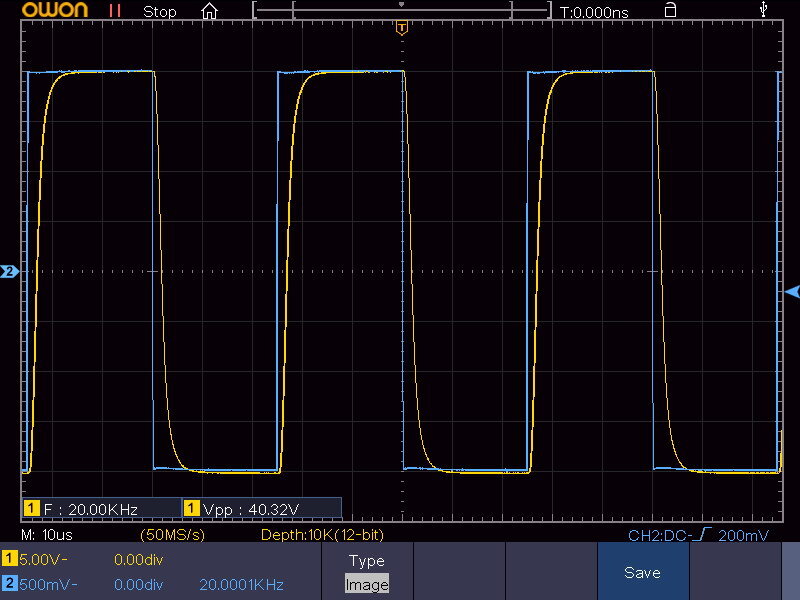This screenshot has width=800, height=600.
Task: Click the blue trigger level arrow
Action: [x=792, y=291]
